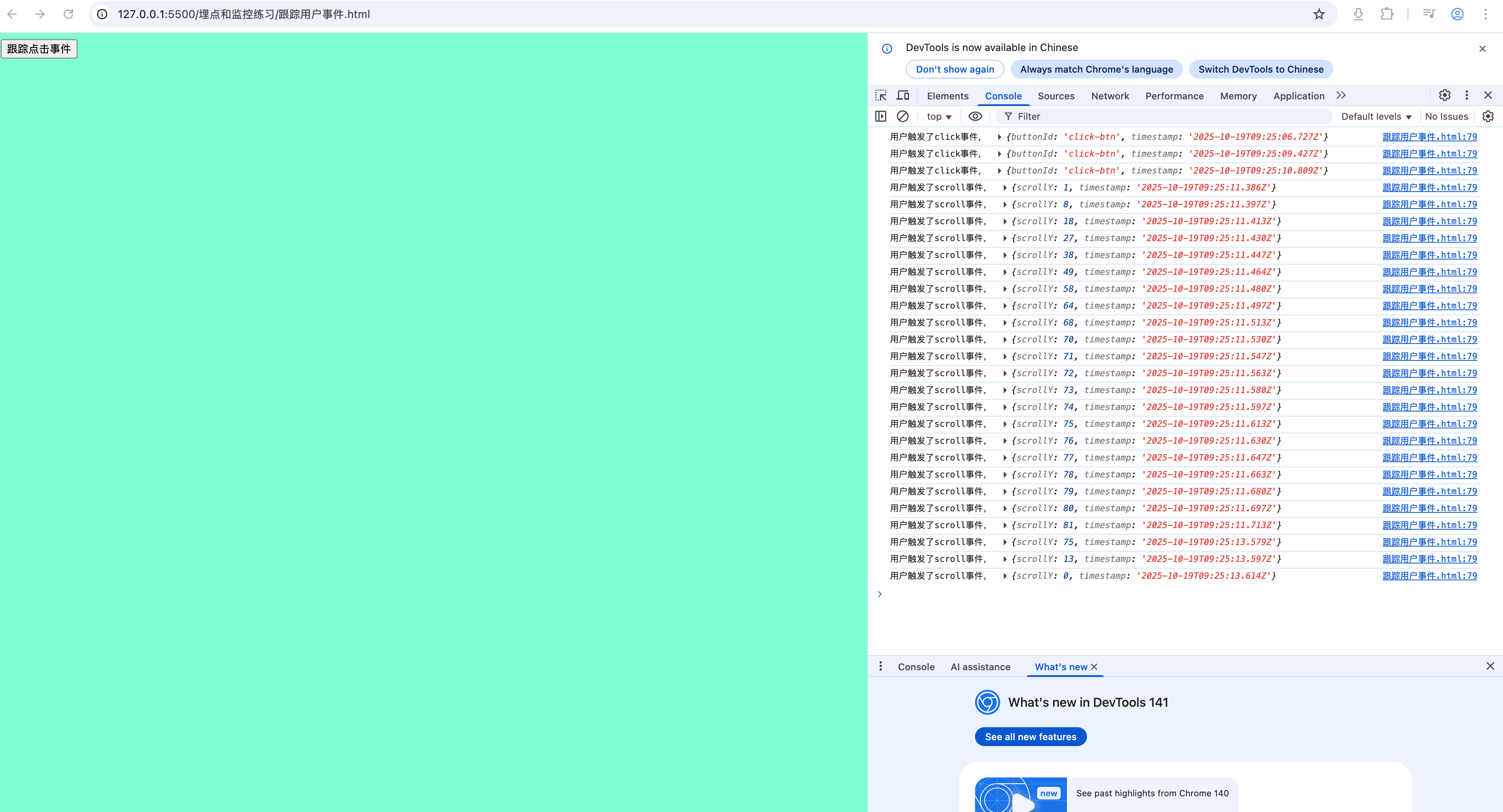Bookmark this page with the star icon
The width and height of the screenshot is (1503, 812).
pyautogui.click(x=1319, y=14)
